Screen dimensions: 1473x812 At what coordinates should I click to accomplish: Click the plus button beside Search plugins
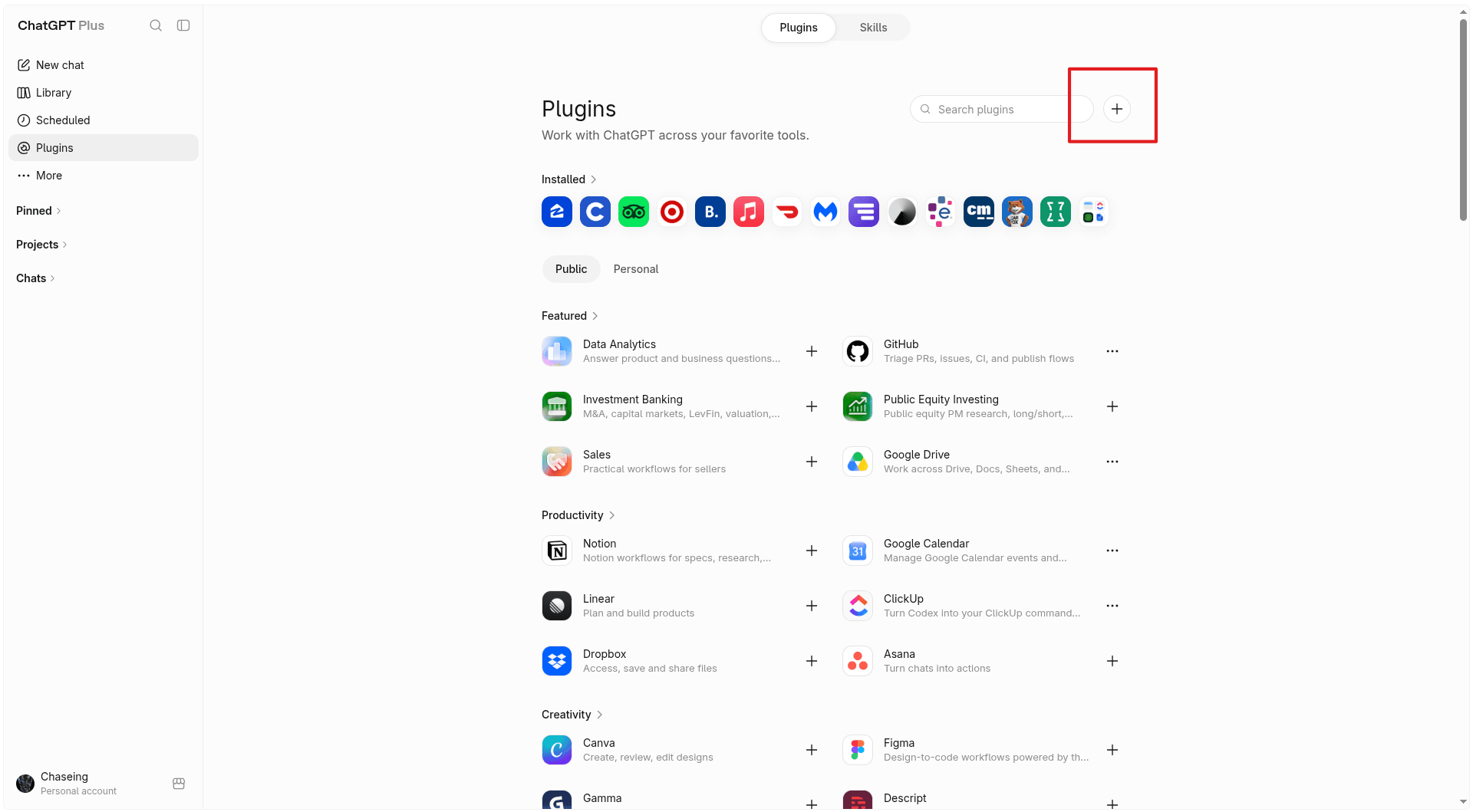[1117, 109]
